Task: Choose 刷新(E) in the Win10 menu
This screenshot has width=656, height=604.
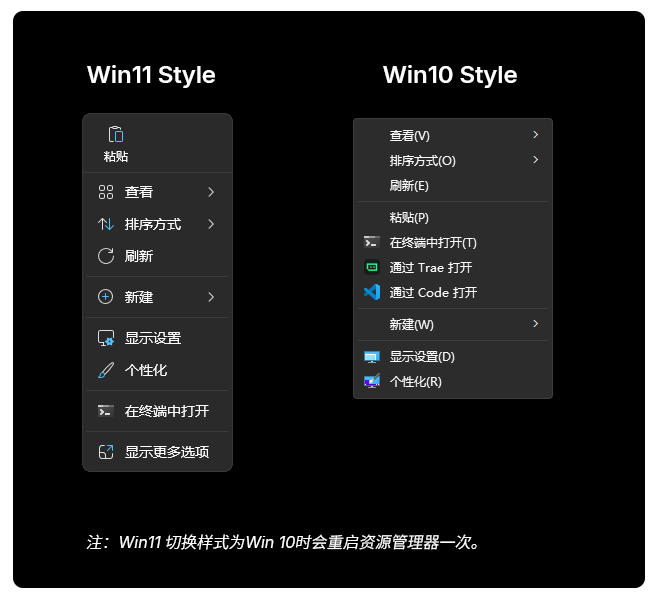Action: coord(453,185)
